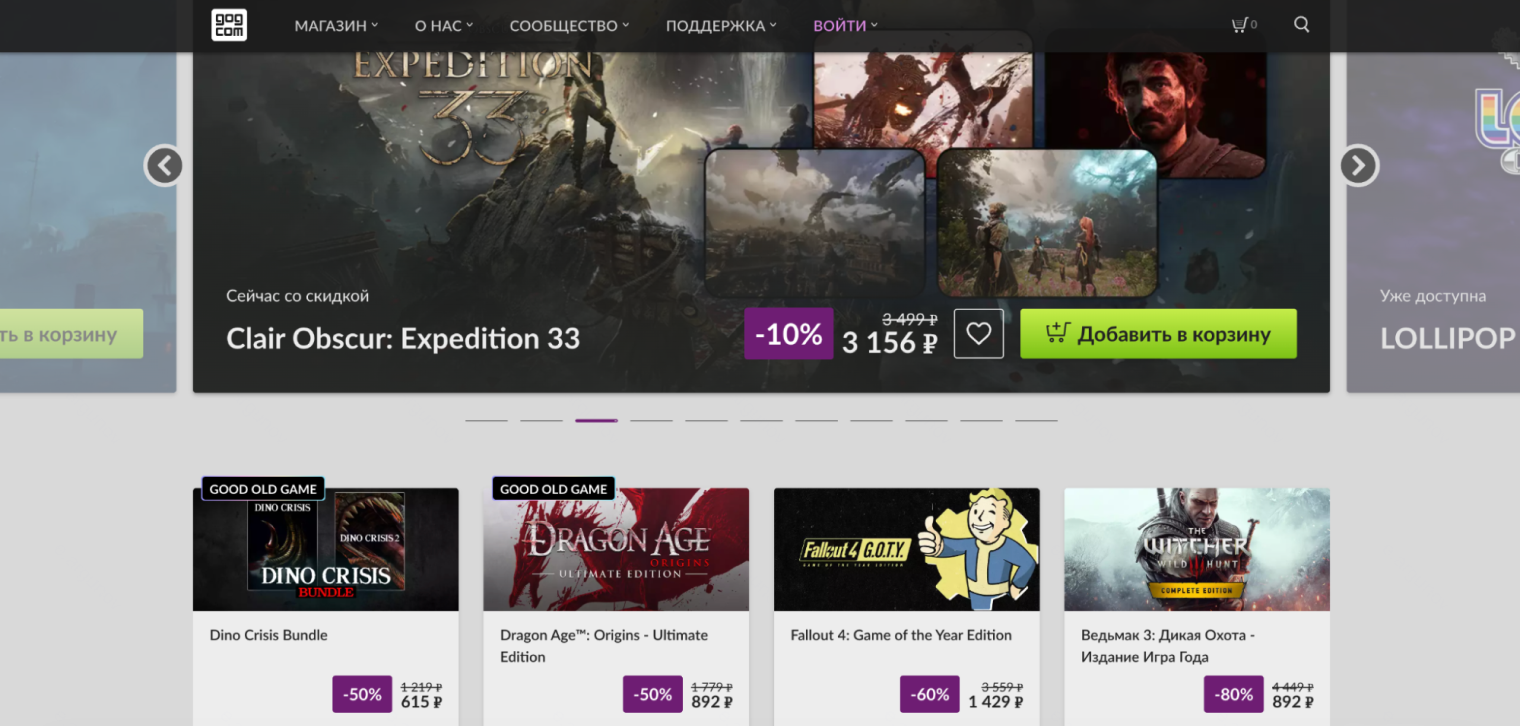Open the О НАС menu item
This screenshot has width=1520, height=726.
click(438, 25)
